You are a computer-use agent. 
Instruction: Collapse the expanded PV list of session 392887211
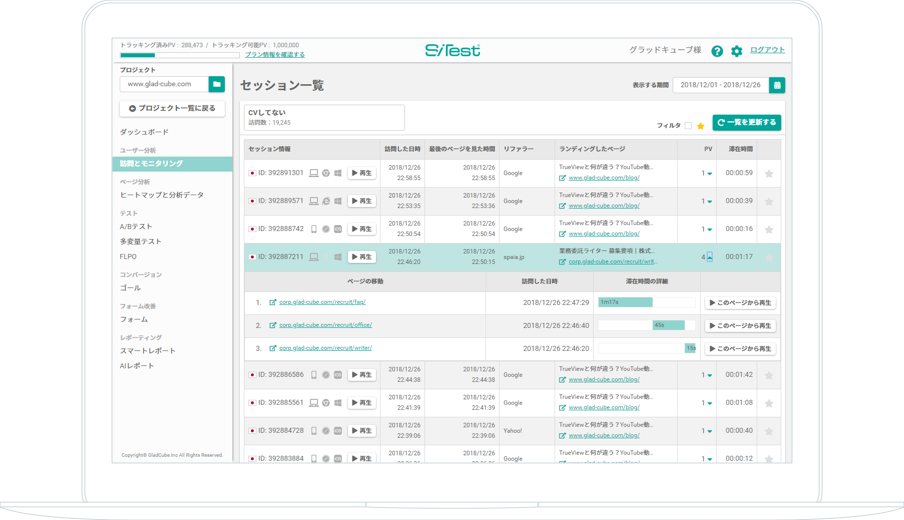(x=710, y=257)
